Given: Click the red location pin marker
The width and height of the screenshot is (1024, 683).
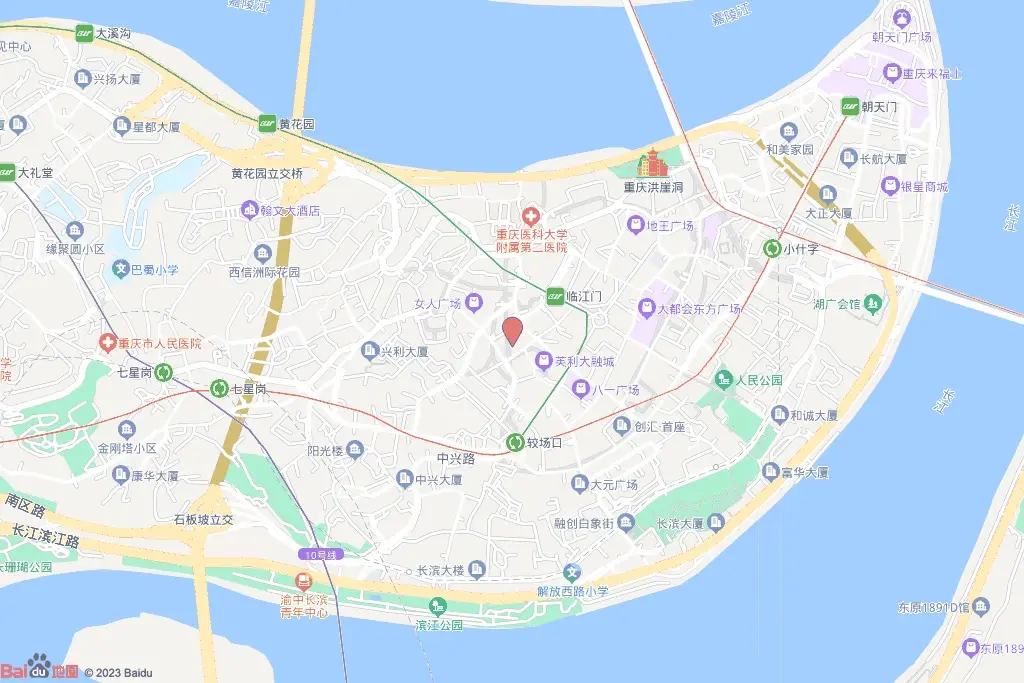Looking at the screenshot, I should click(513, 330).
